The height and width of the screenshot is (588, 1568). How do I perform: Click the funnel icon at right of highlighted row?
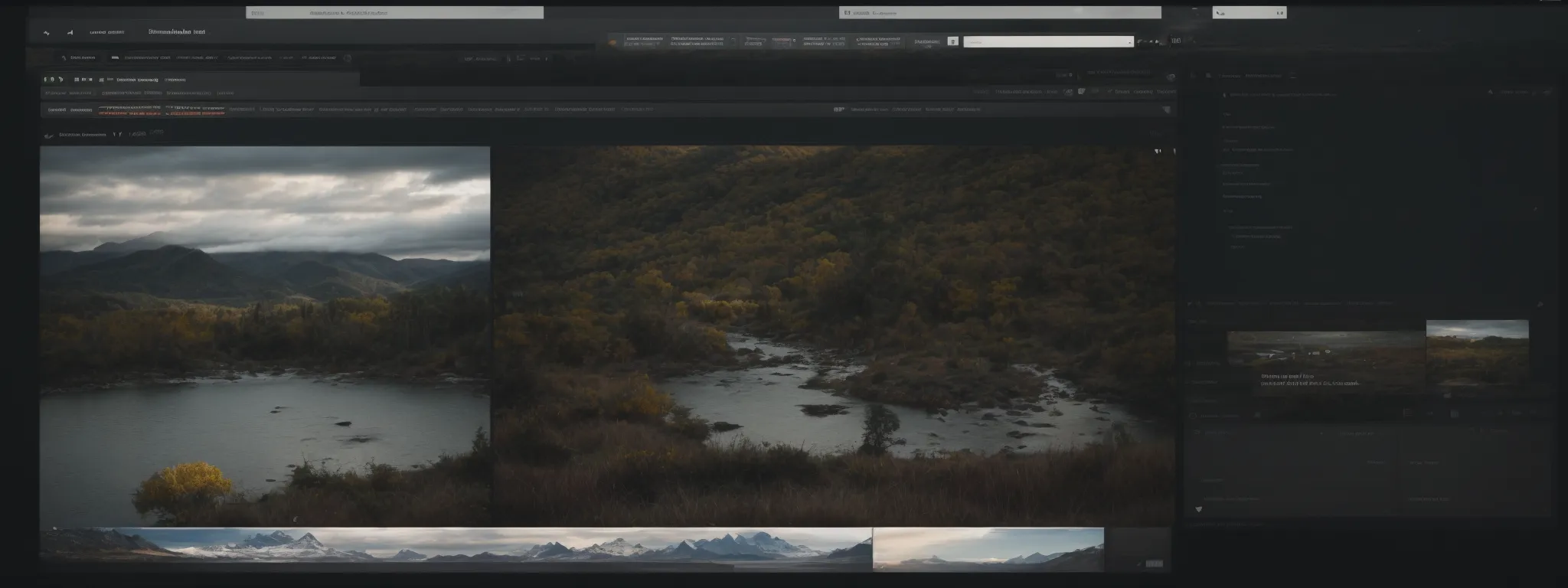tap(1166, 109)
